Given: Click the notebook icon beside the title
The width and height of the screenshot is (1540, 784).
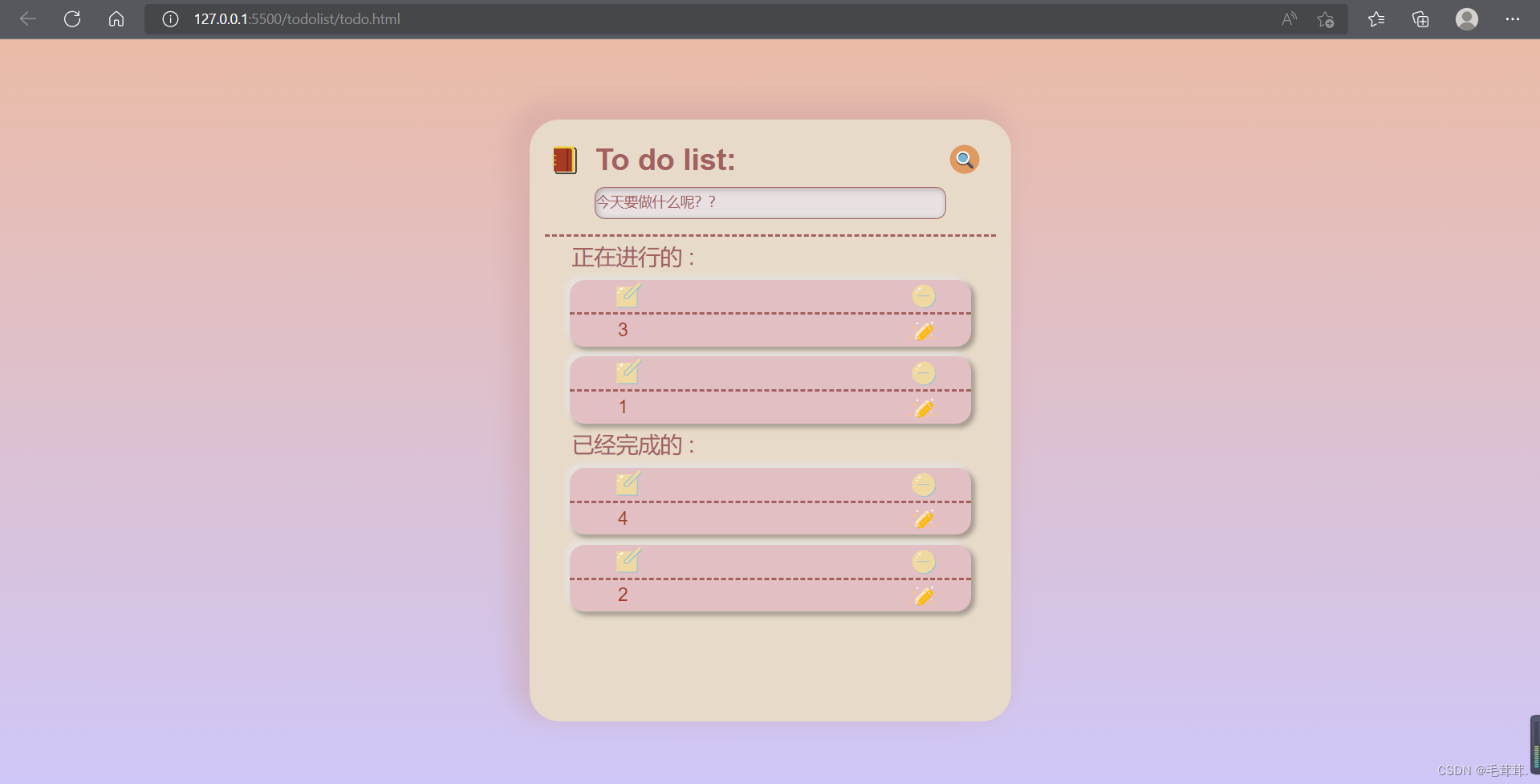Looking at the screenshot, I should click(564, 160).
